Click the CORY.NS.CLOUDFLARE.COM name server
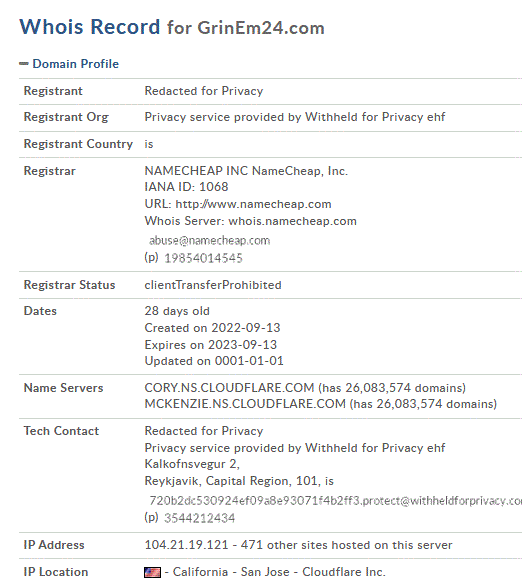The width and height of the screenshot is (522, 584). [x=229, y=388]
